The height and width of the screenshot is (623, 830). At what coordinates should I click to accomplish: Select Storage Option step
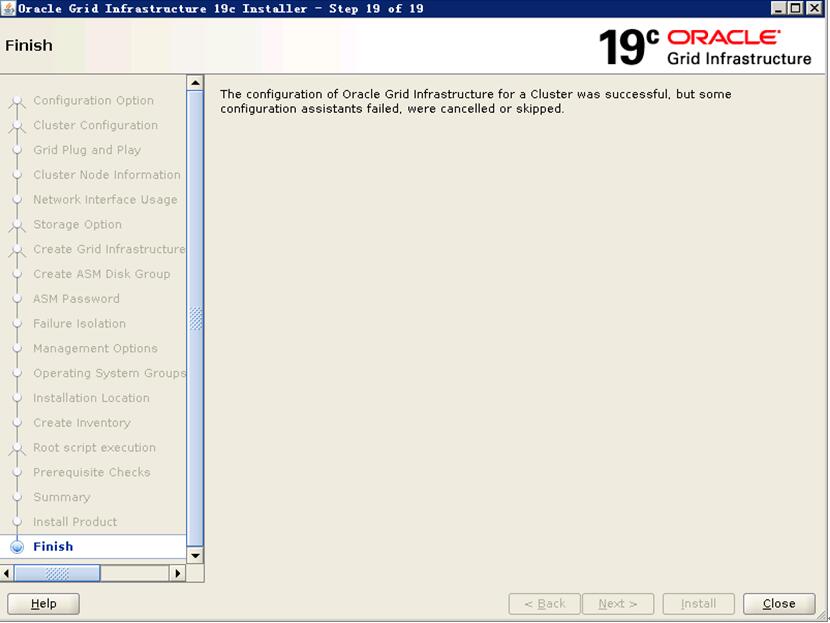pyautogui.click(x=77, y=224)
